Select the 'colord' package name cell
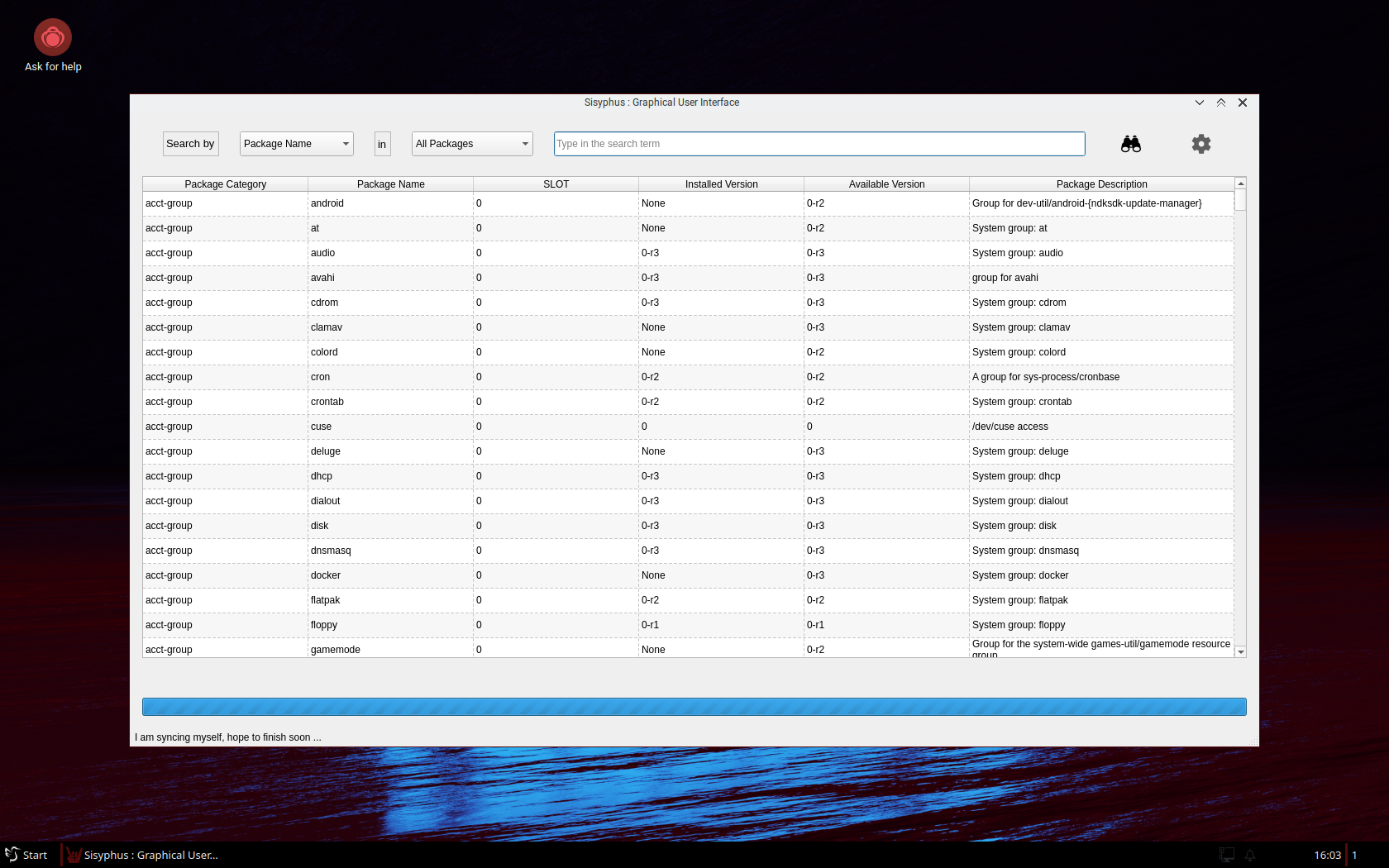The image size is (1389, 868). 391,352
